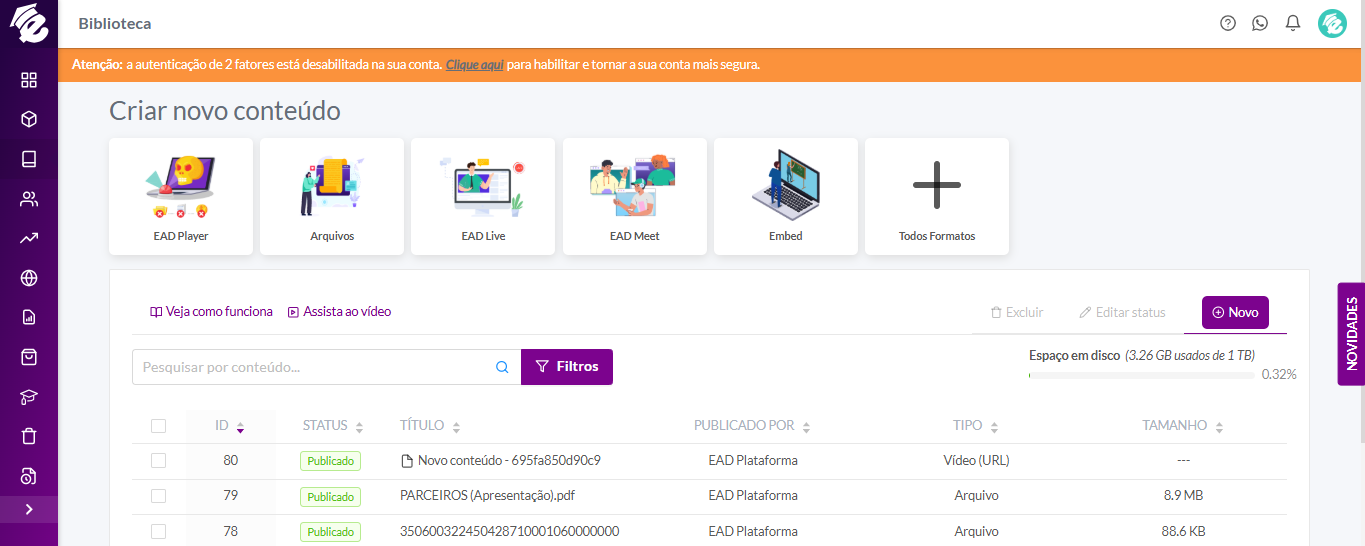
Task: Click the disk space usage progress bar
Action: (1141, 375)
